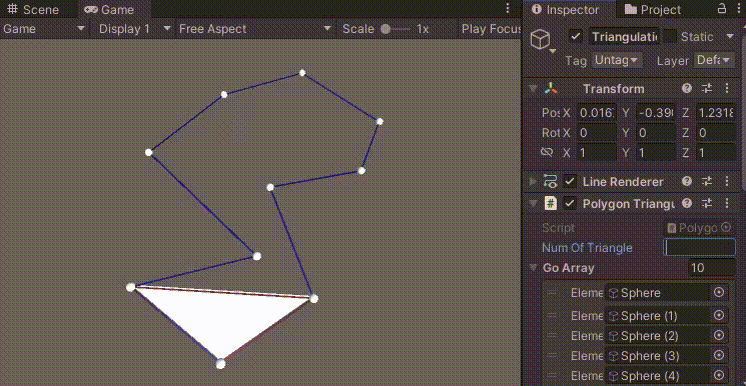
Task: Collapse the Polygon Triangulation script component
Action: tap(533, 204)
